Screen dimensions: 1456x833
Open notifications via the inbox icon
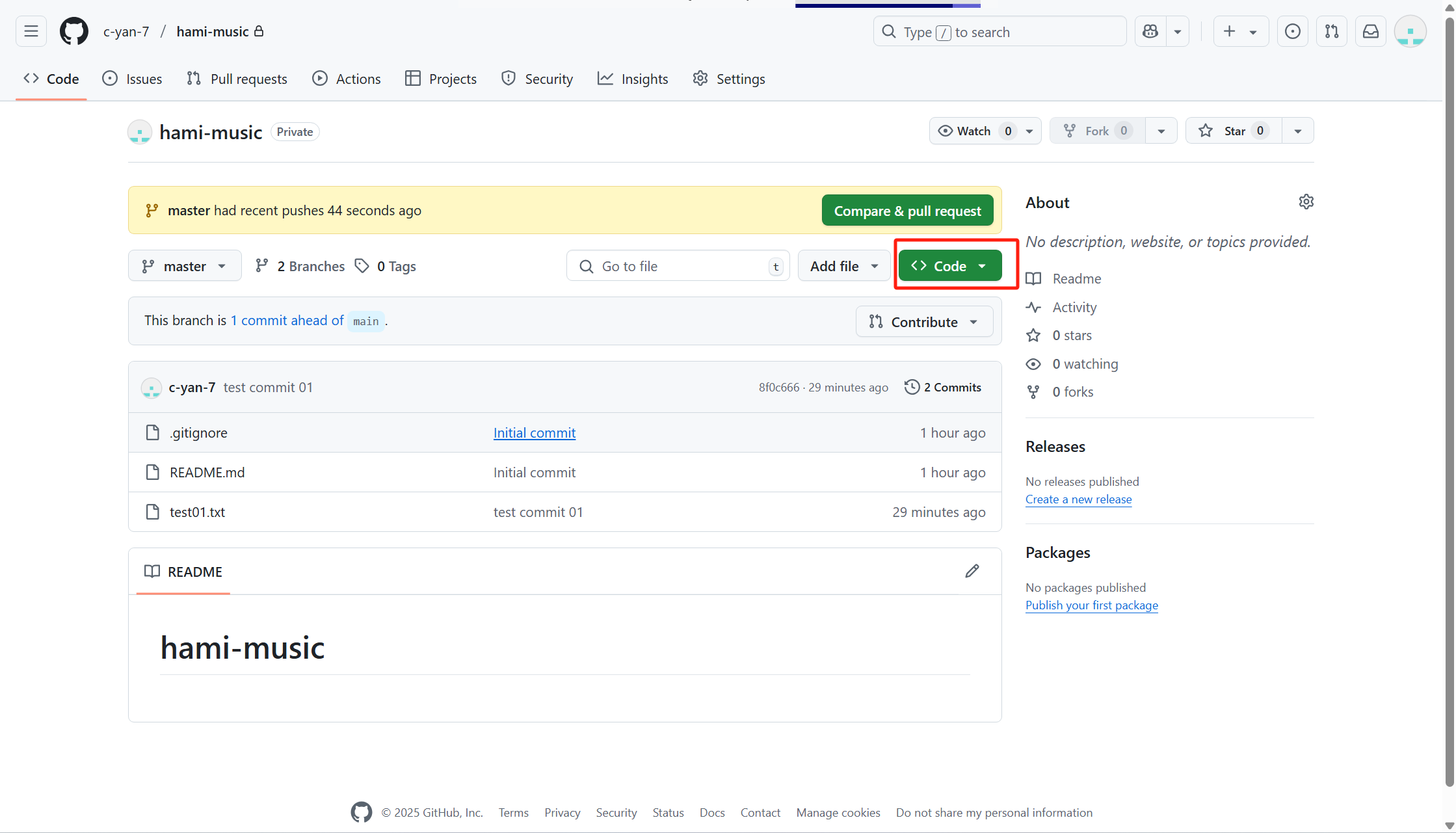(x=1370, y=31)
